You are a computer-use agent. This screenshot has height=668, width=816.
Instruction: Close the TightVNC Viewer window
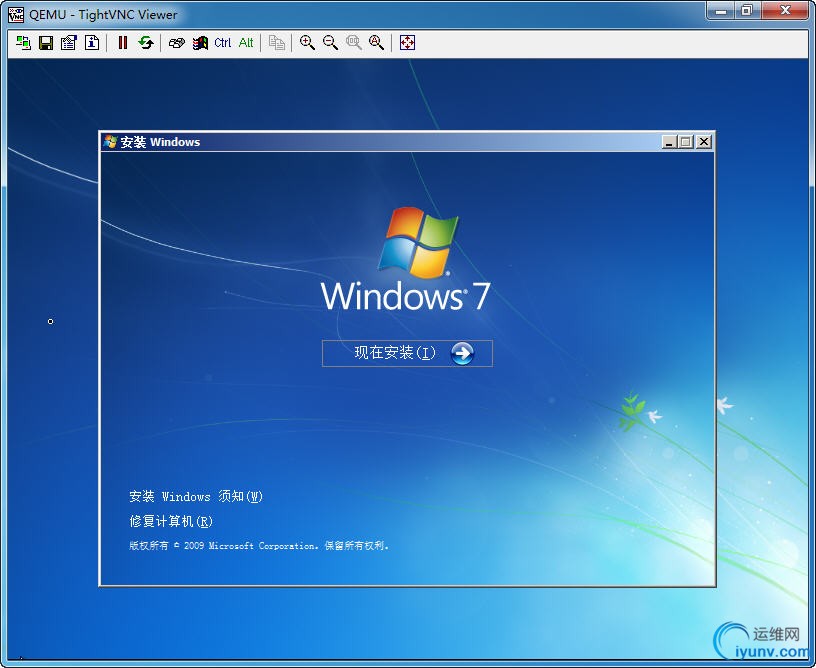[x=786, y=11]
